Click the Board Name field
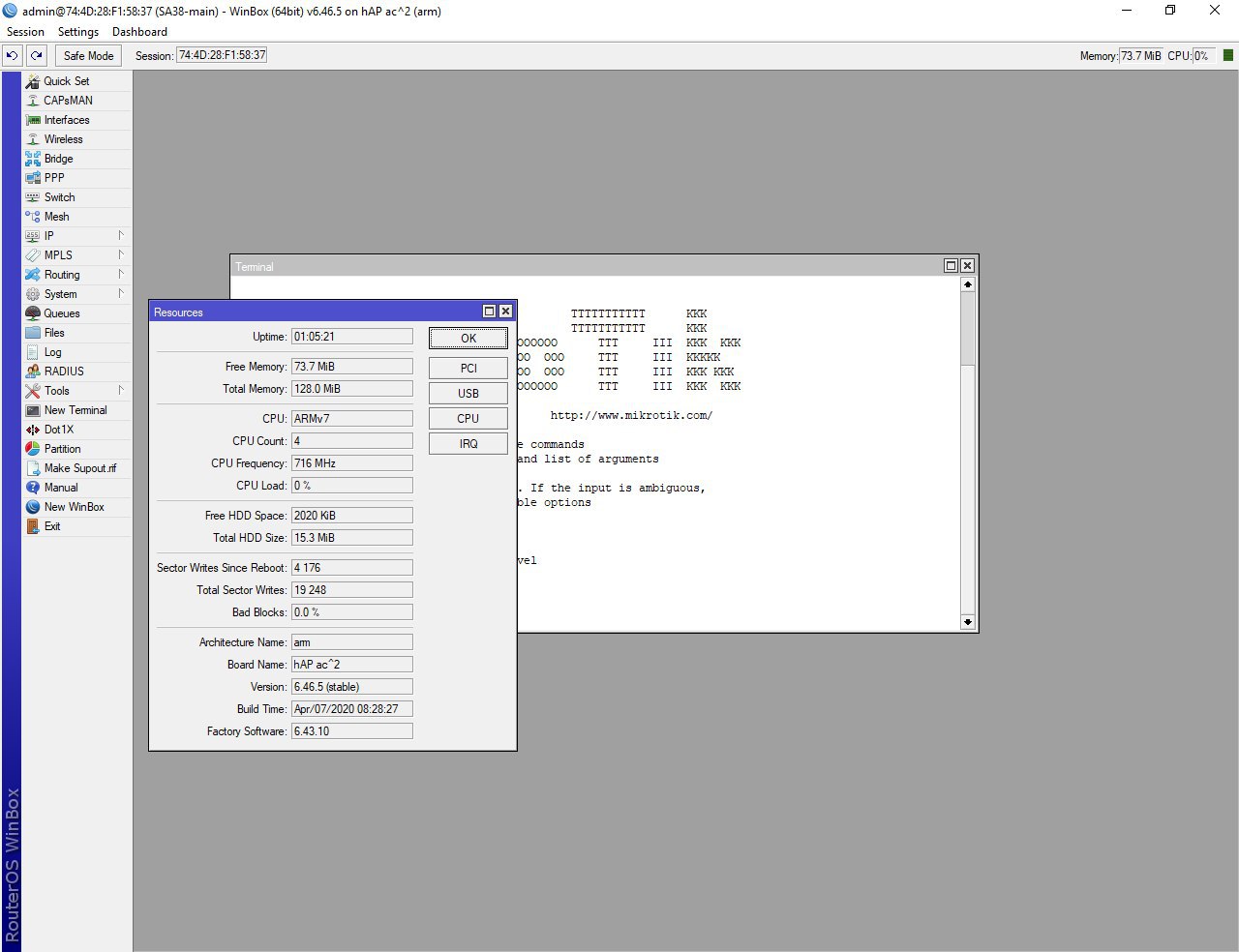This screenshot has height=952, width=1239. (x=352, y=665)
